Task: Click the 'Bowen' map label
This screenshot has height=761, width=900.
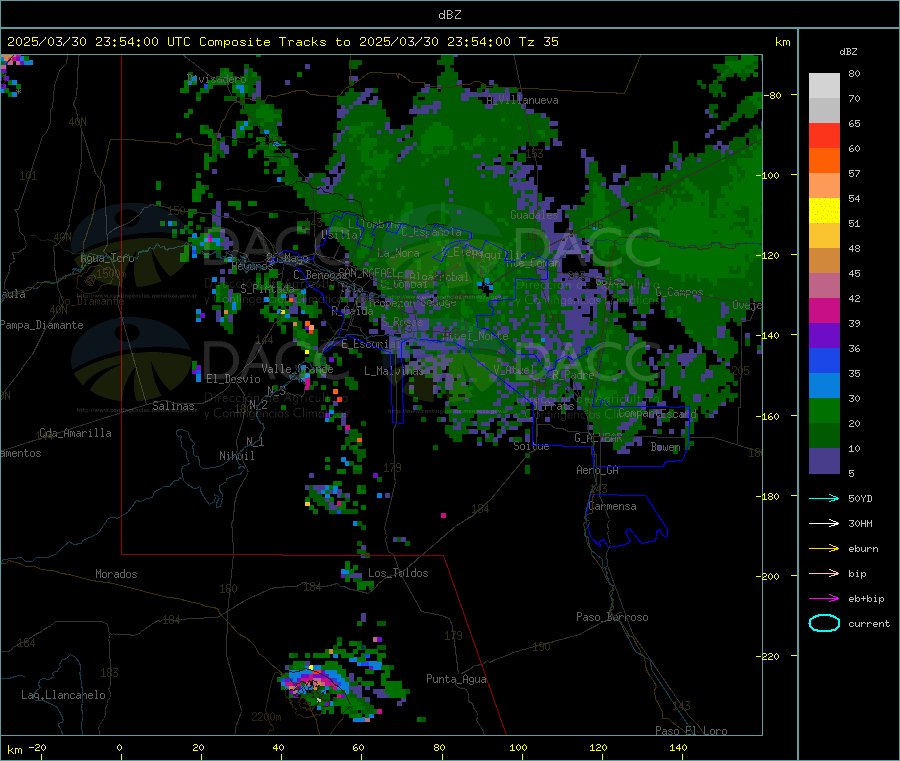Action: 665,446
